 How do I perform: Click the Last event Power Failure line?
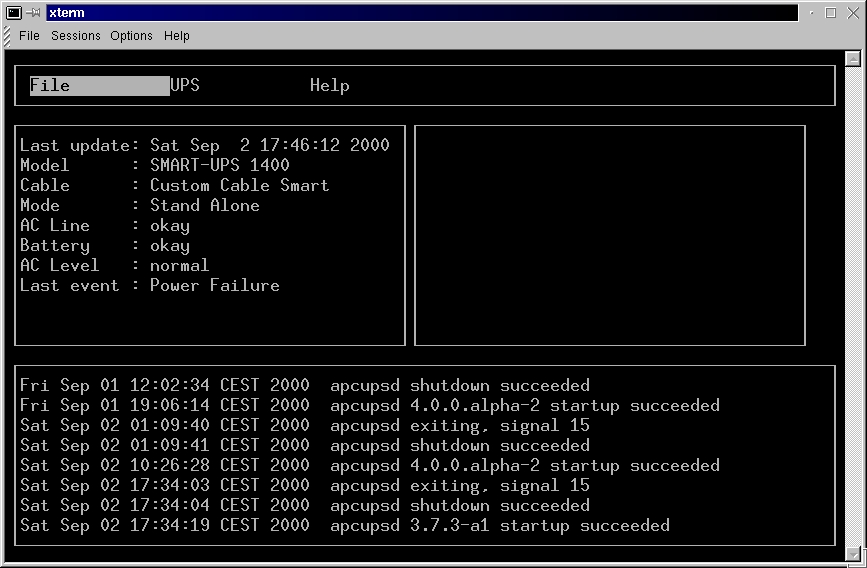(150, 286)
